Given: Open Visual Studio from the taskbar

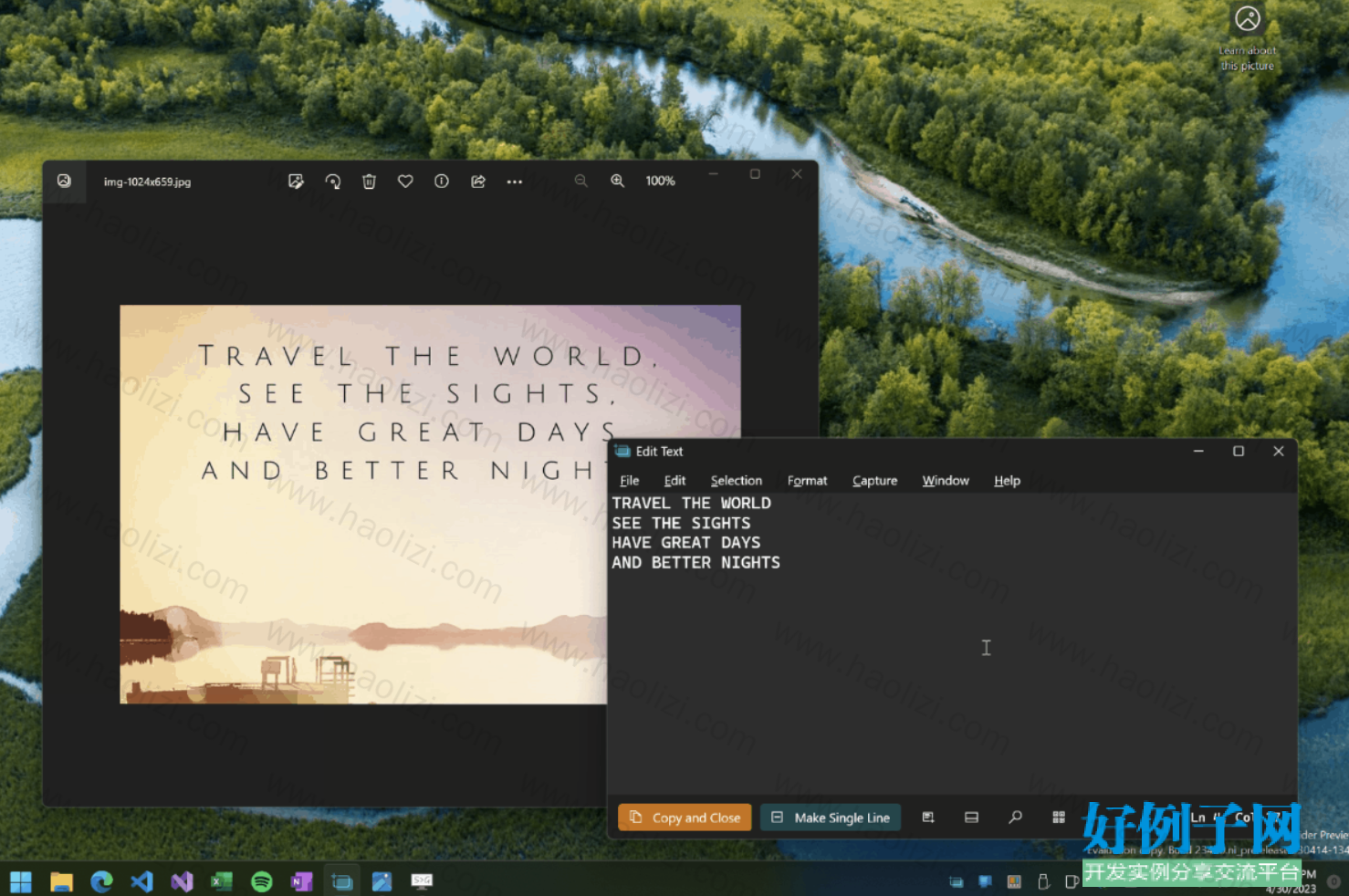Looking at the screenshot, I should [x=182, y=881].
